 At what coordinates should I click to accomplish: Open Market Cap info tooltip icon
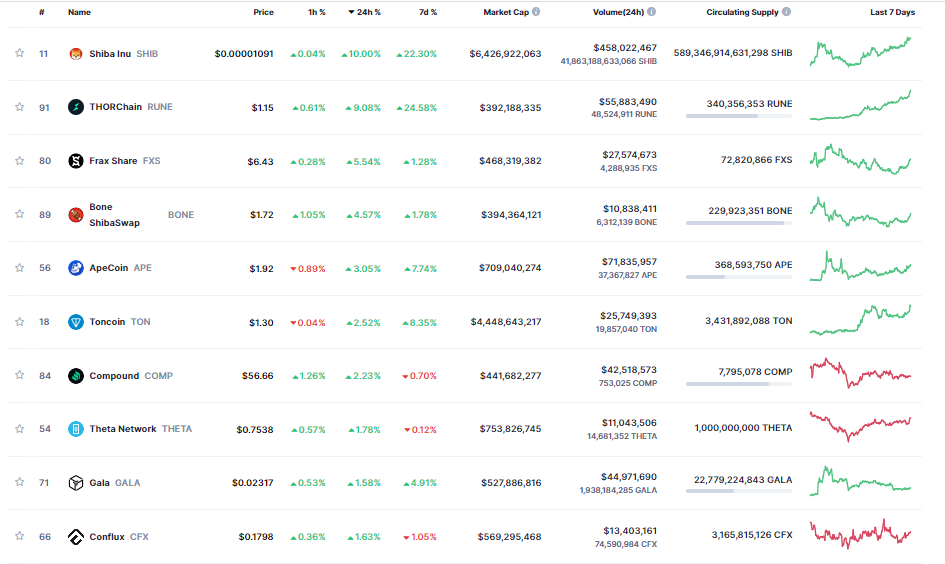[x=536, y=11]
